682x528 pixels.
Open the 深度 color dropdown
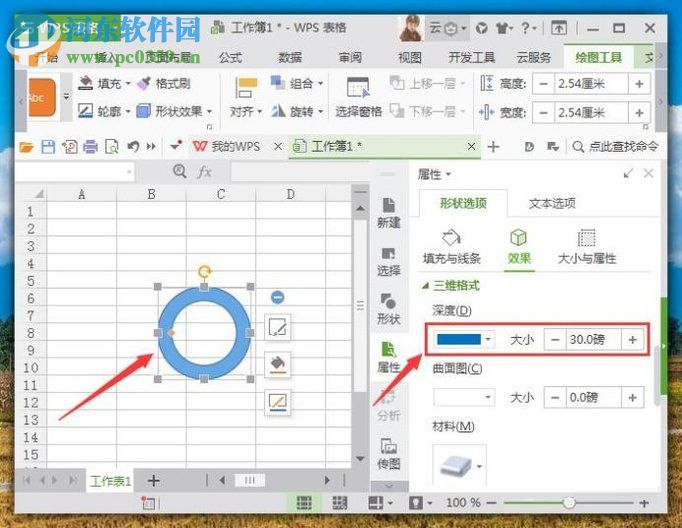[x=488, y=339]
